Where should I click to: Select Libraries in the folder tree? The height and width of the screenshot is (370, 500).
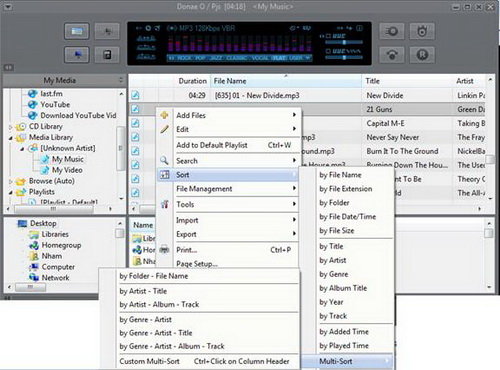(x=55, y=234)
